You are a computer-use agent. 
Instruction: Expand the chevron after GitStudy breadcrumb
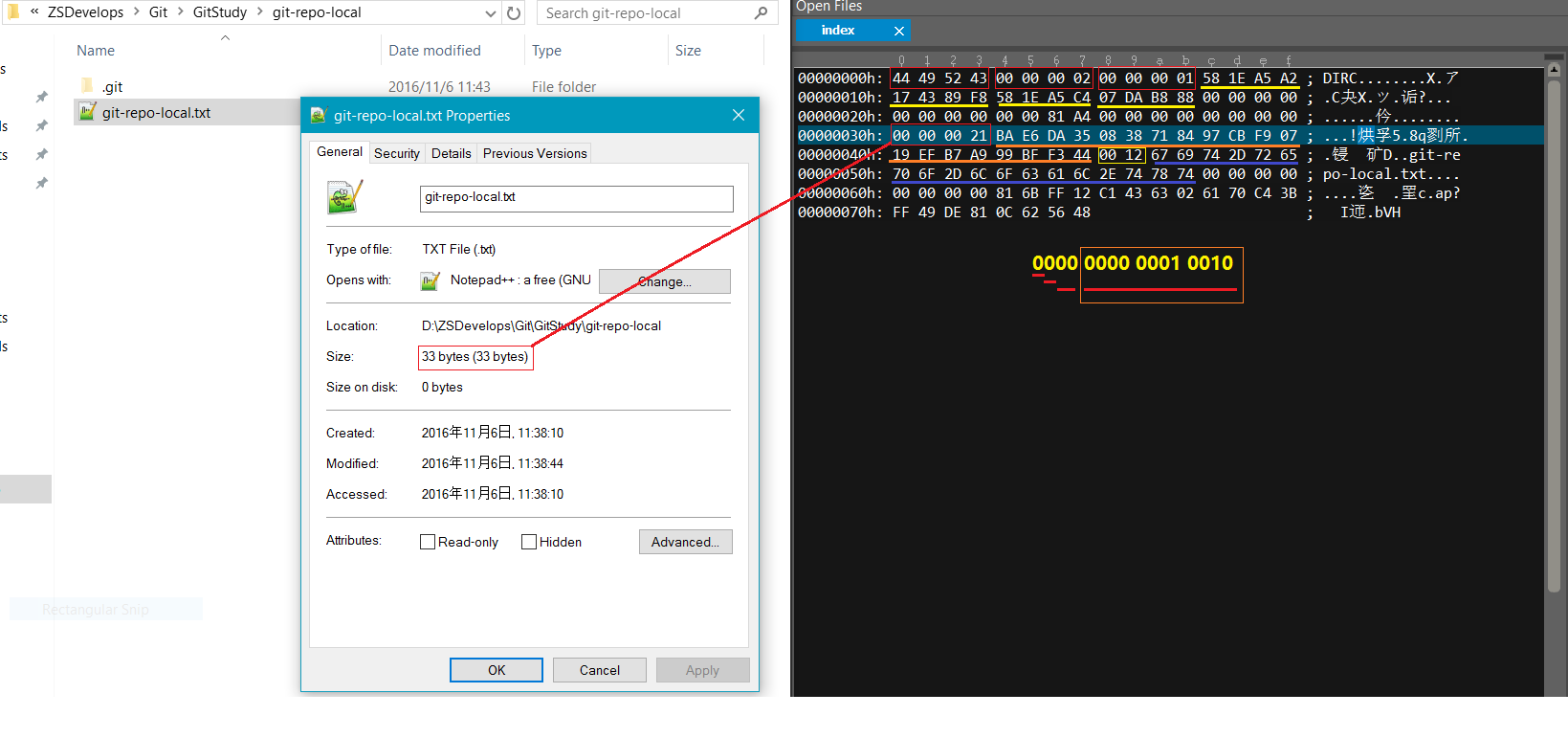click(259, 12)
